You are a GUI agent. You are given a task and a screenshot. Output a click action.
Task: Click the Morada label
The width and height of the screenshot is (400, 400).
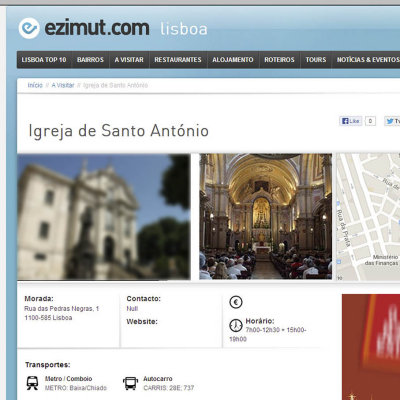pyautogui.click(x=39, y=299)
